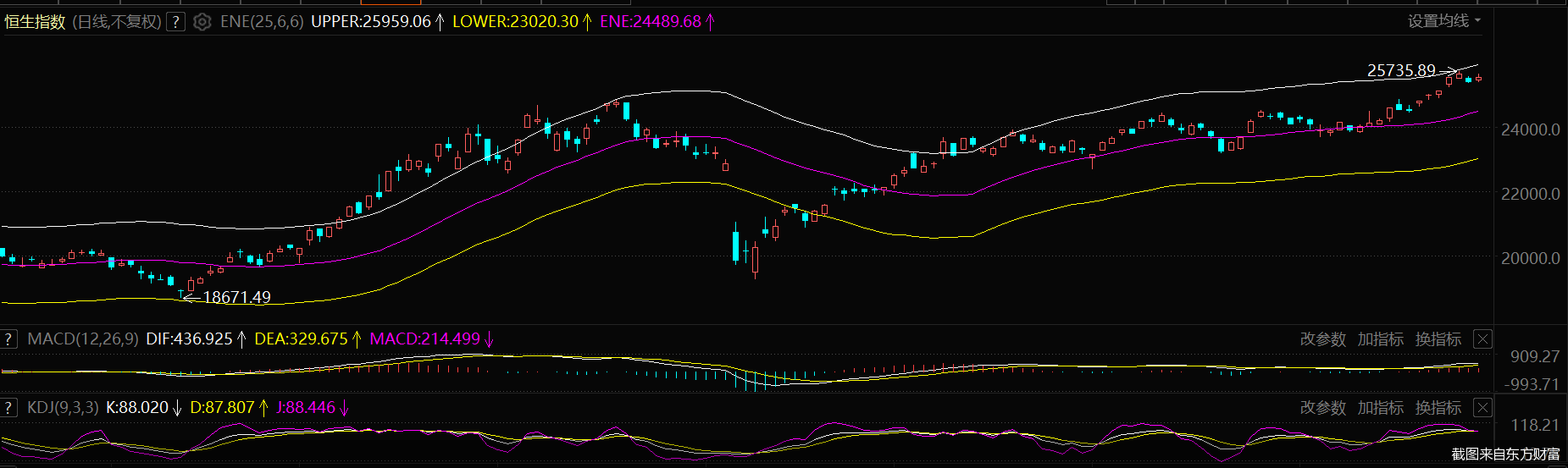Click the KDJ panel help question mark
The image size is (1568, 468).
tap(8, 408)
